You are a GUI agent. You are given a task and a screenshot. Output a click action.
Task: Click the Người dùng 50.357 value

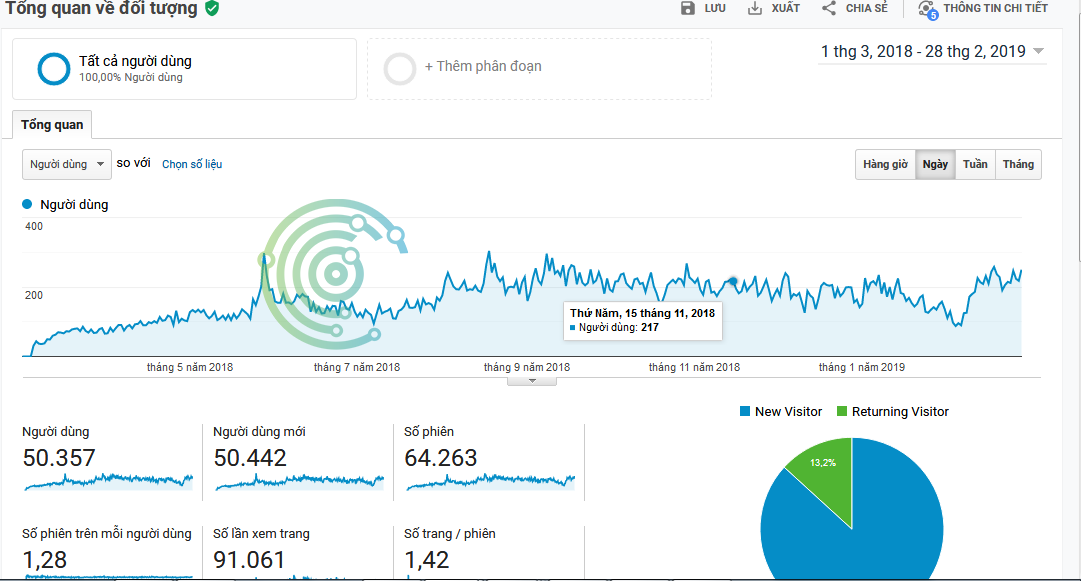point(59,458)
